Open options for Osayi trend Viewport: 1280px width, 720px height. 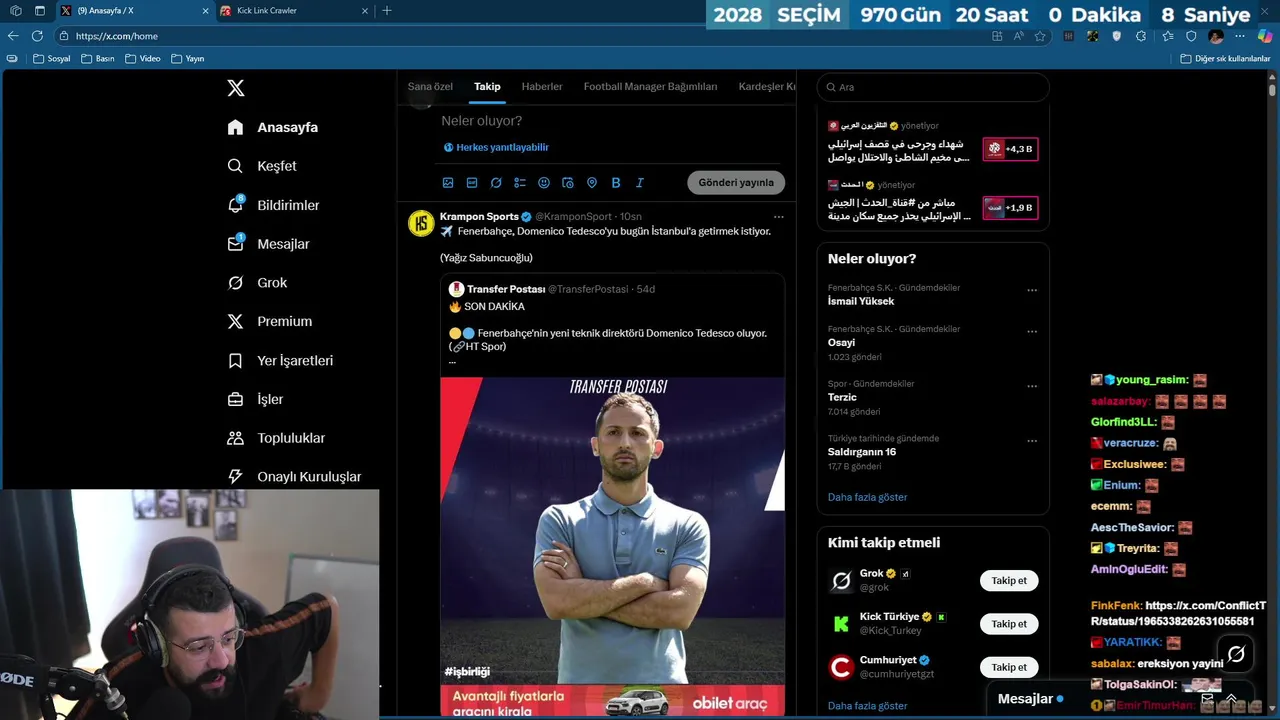pyautogui.click(x=1032, y=332)
